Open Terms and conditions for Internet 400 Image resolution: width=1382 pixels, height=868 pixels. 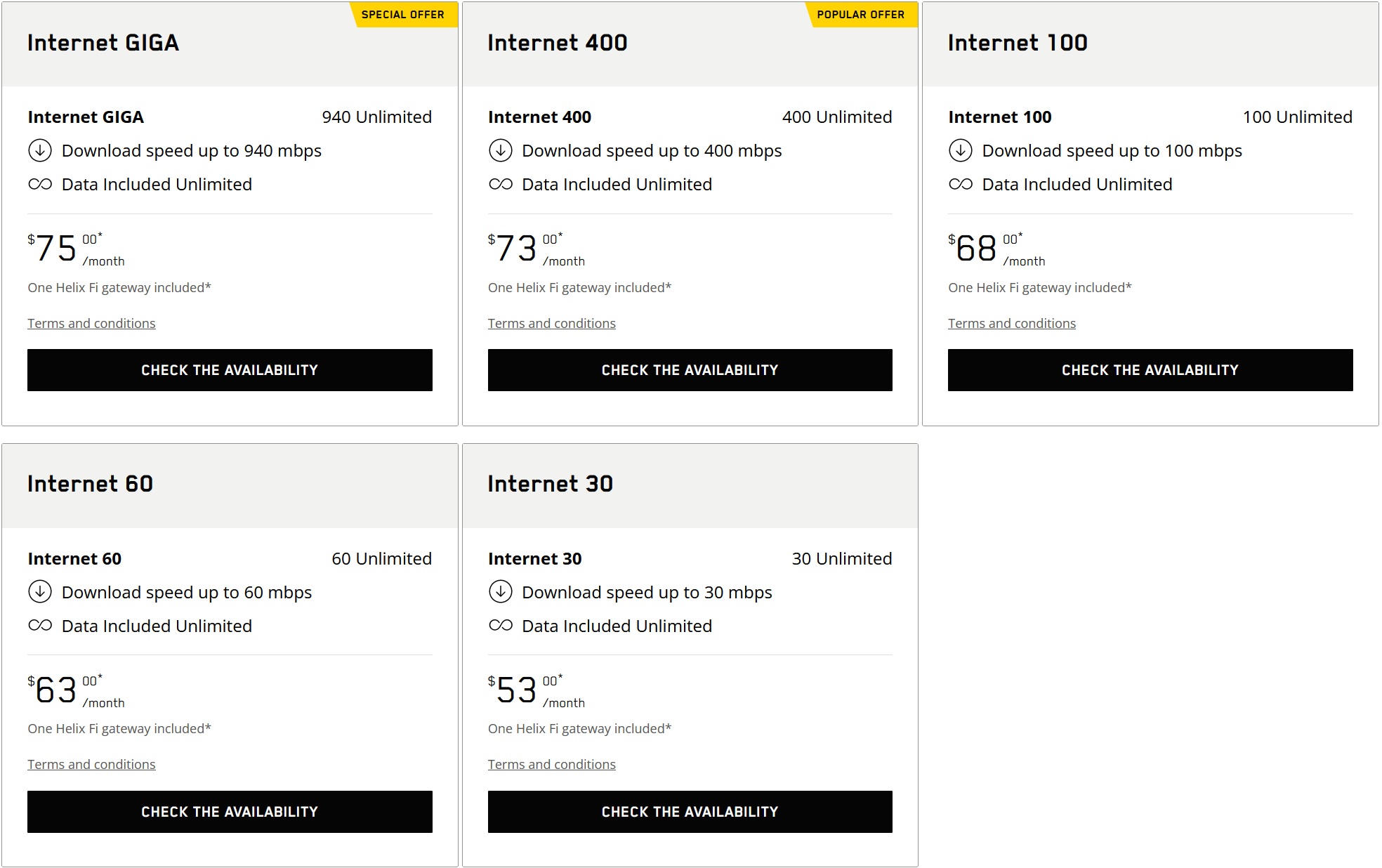pos(552,323)
